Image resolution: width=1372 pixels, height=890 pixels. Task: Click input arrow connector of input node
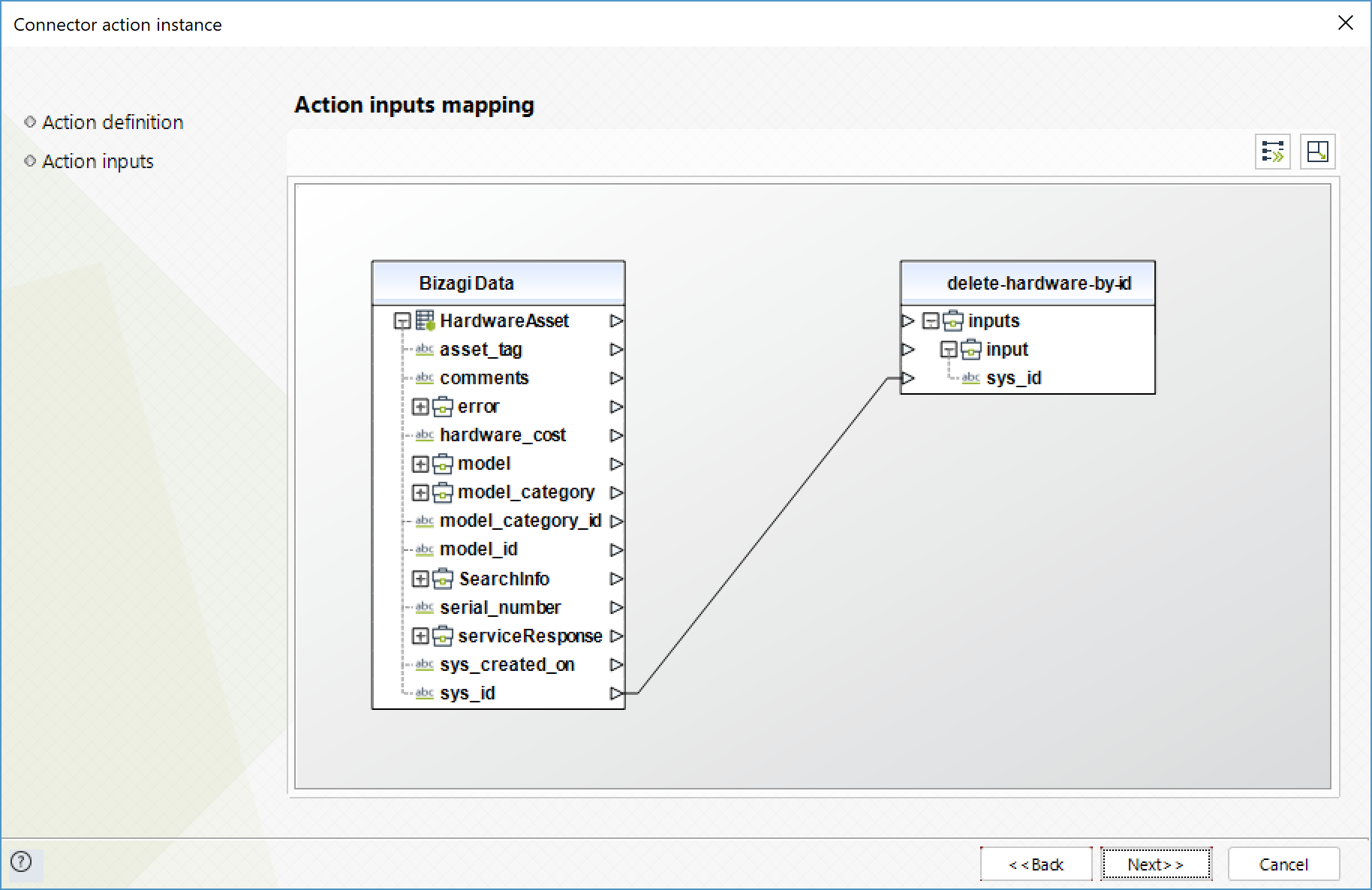point(908,350)
